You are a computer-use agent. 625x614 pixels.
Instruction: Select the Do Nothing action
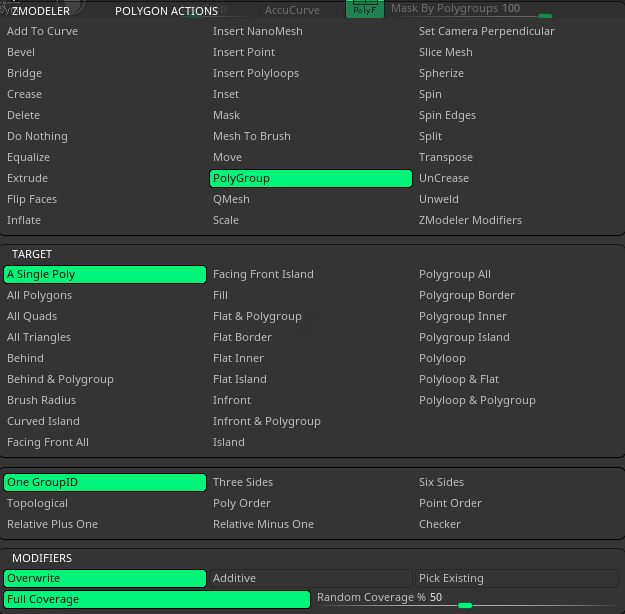(x=37, y=136)
